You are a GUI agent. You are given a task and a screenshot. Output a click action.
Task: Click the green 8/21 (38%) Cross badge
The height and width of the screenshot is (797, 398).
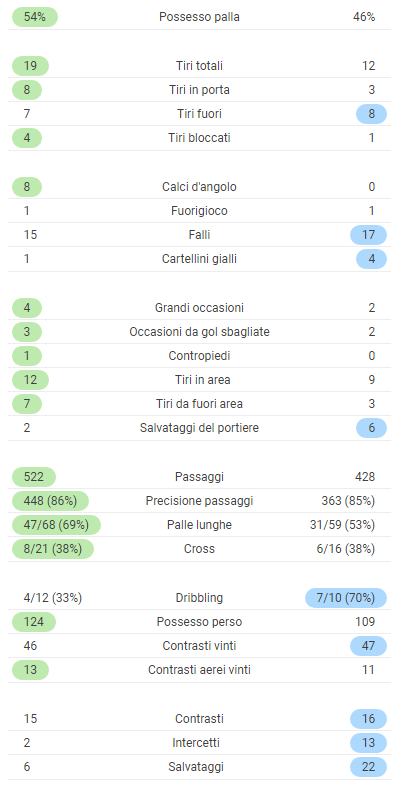[x=53, y=549]
